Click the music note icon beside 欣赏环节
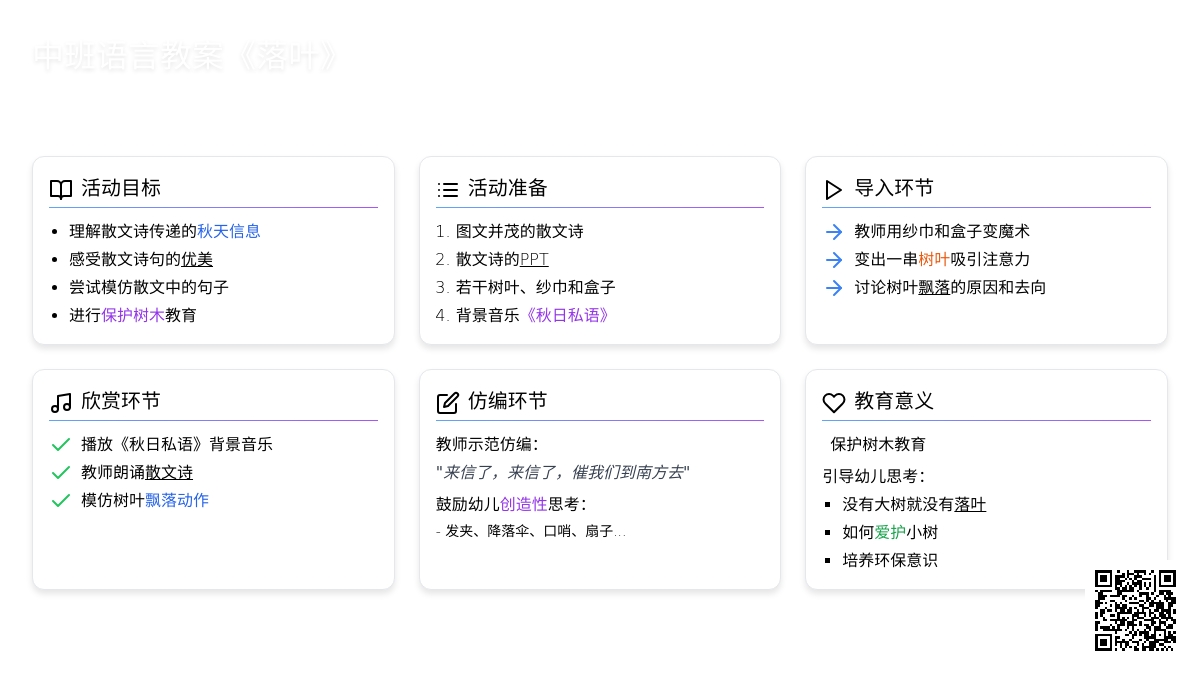 (61, 402)
